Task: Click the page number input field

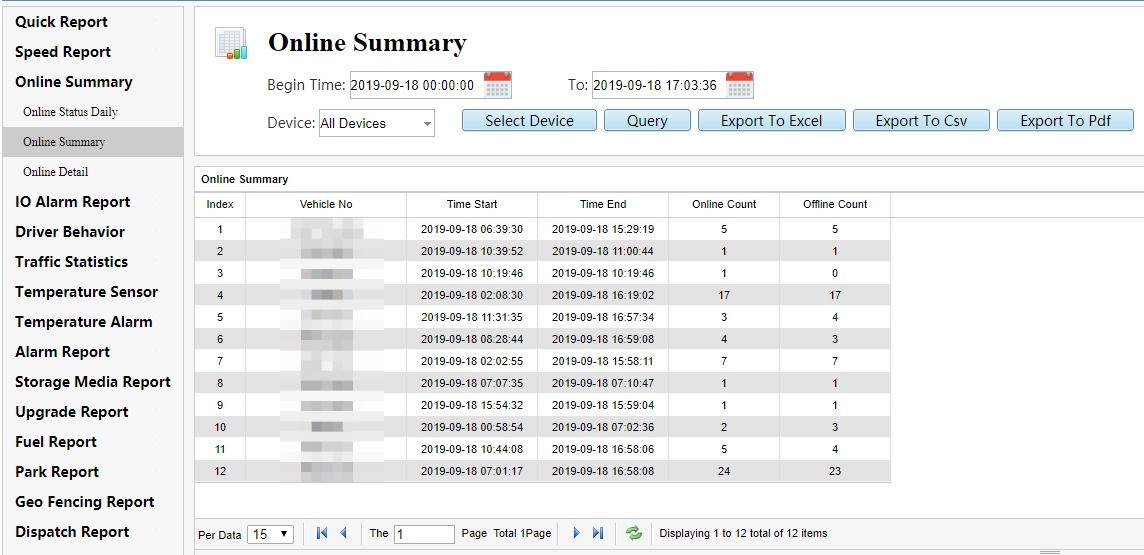Action: point(424,534)
